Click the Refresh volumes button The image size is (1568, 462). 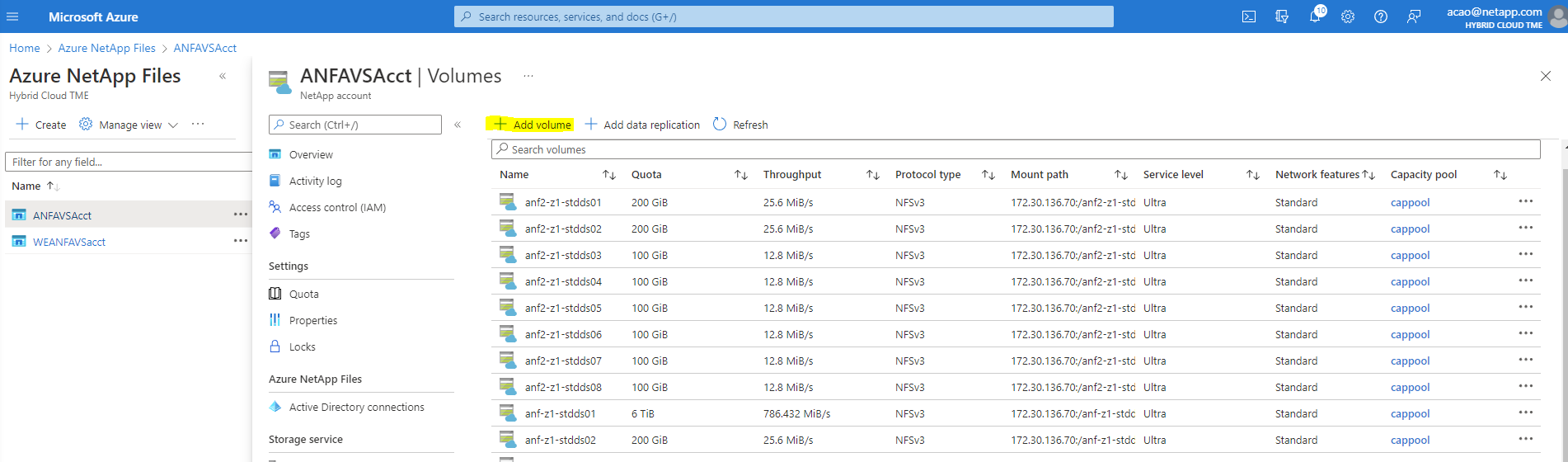pyautogui.click(x=740, y=125)
